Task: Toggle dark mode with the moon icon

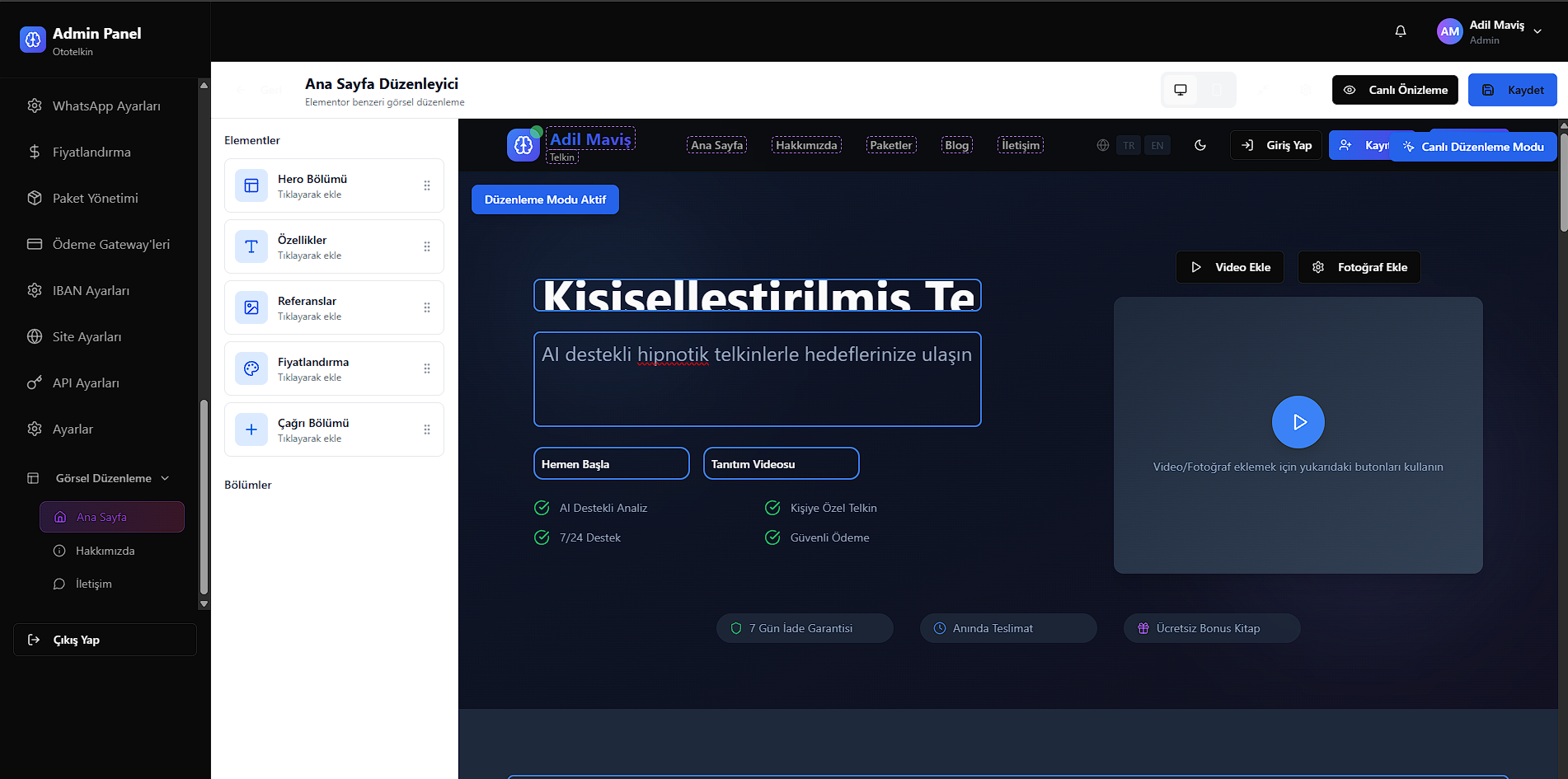Action: [1200, 144]
